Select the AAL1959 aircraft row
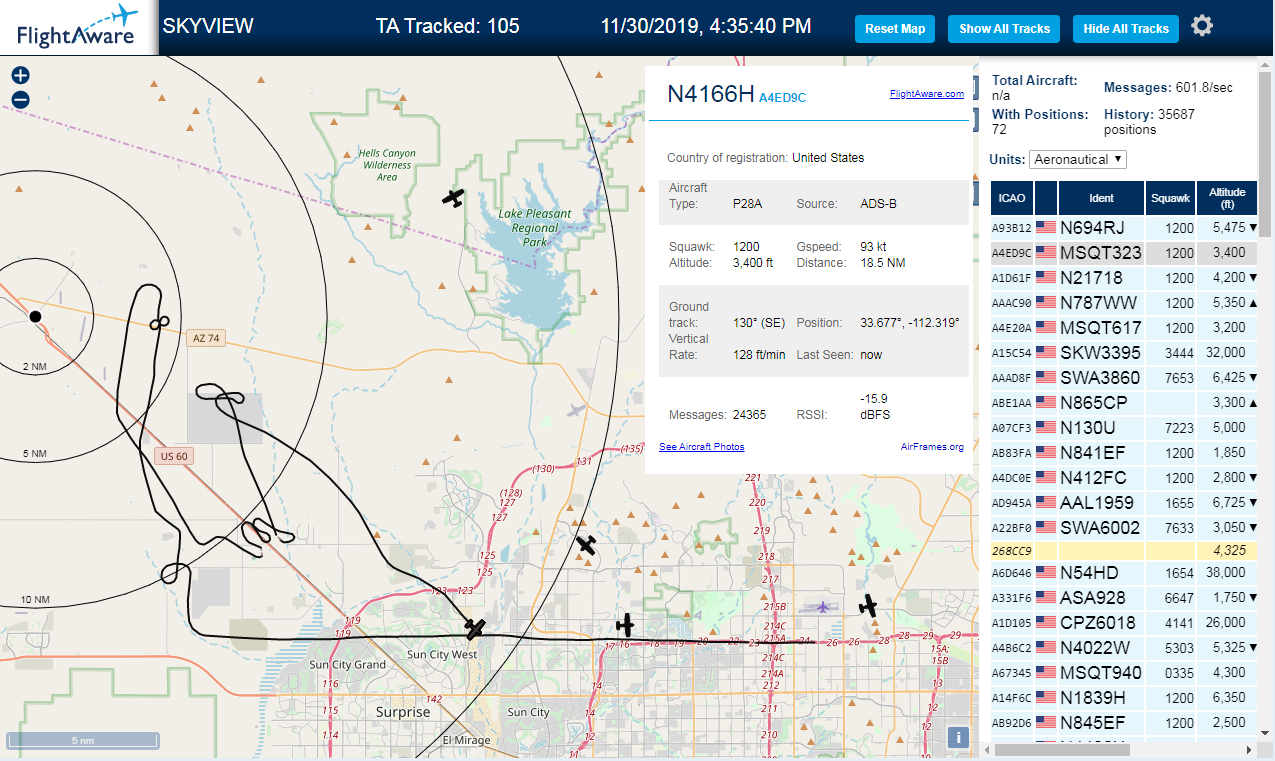1275x761 pixels. (x=1124, y=502)
